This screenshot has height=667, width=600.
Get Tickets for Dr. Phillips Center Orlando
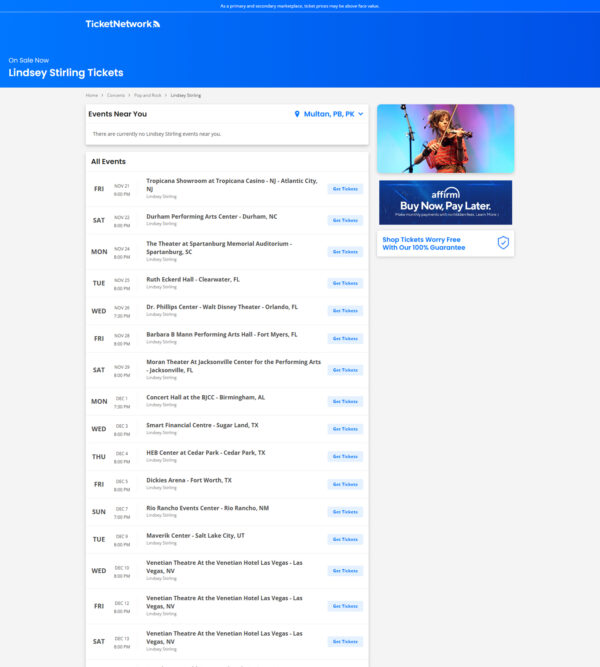click(x=345, y=311)
